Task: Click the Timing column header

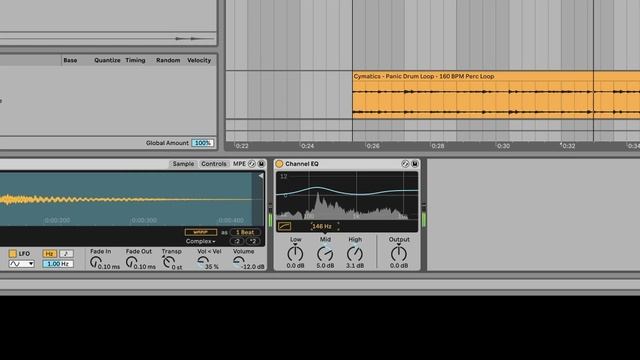Action: point(135,60)
